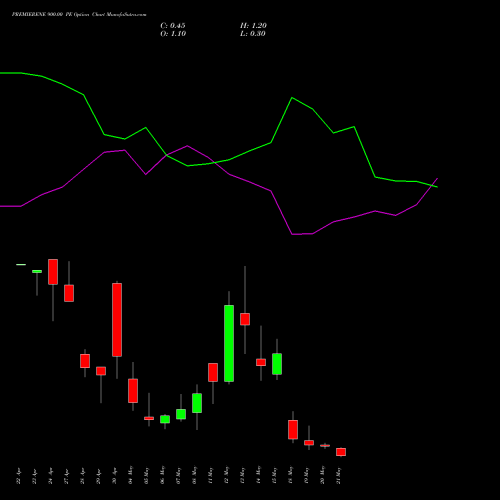Image resolution: width=500 pixels, height=500 pixels.
Task: Click the 12 May date label
Action: tap(227, 476)
